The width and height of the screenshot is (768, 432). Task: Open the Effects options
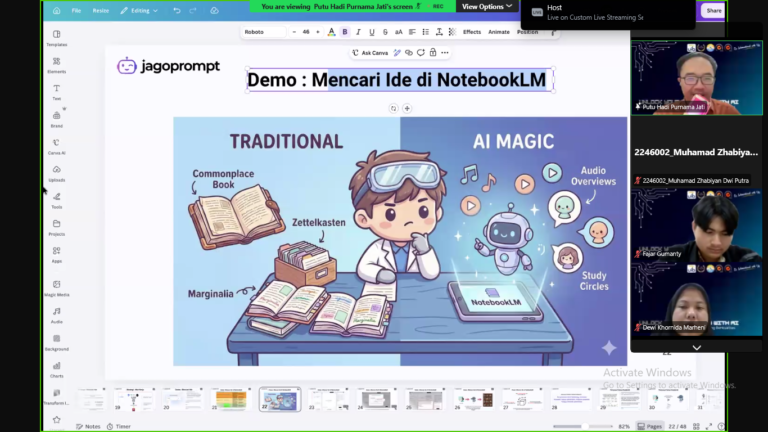[472, 32]
